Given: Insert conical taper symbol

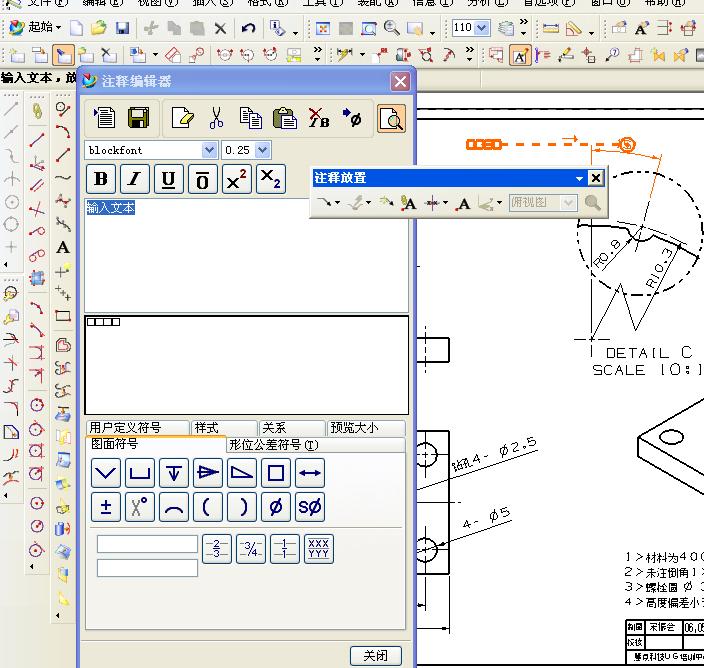Looking at the screenshot, I should click(208, 473).
